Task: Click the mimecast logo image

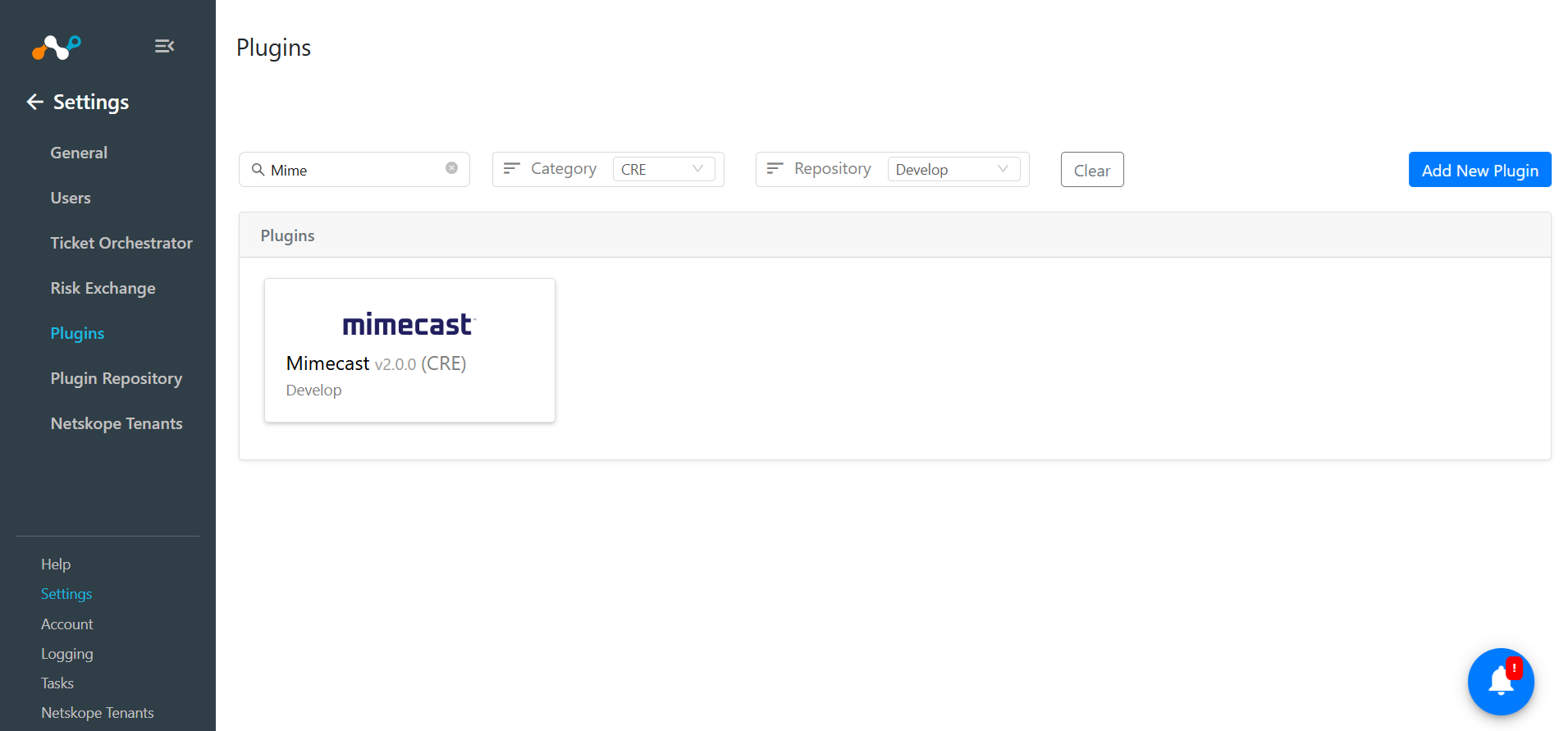Action: 409,324
